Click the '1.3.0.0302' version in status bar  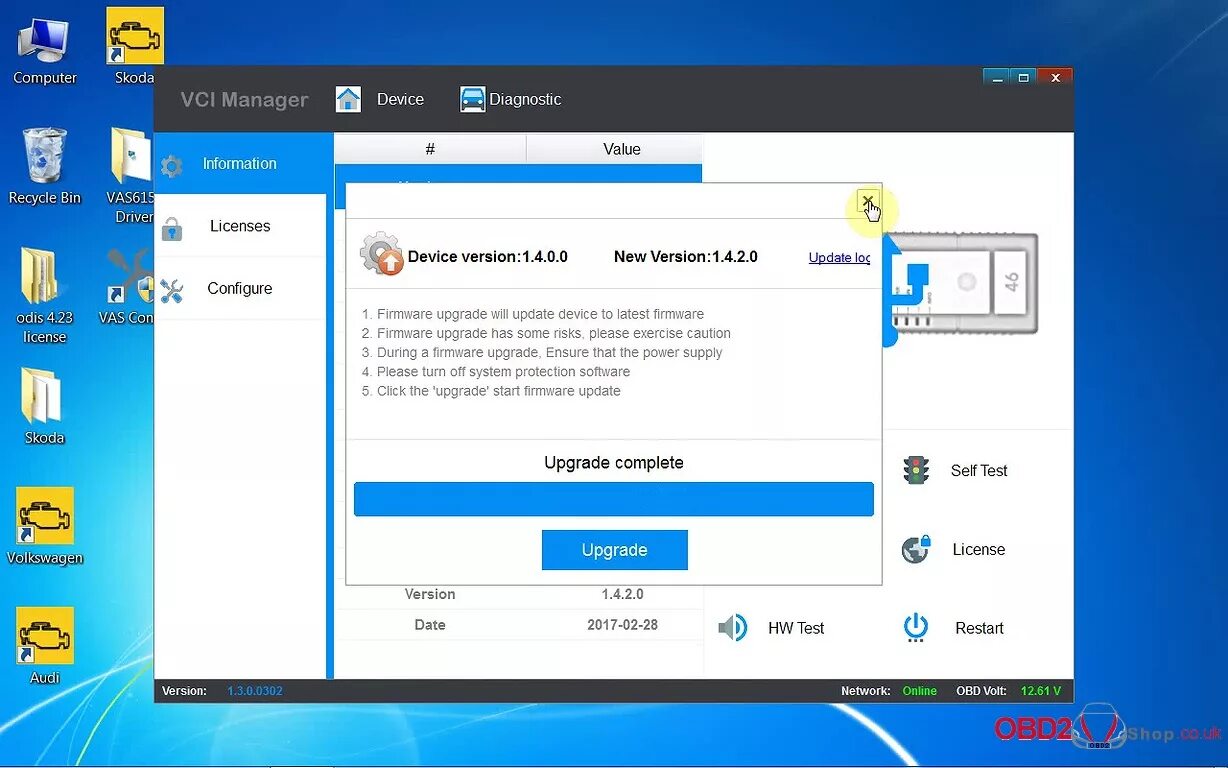click(x=255, y=691)
